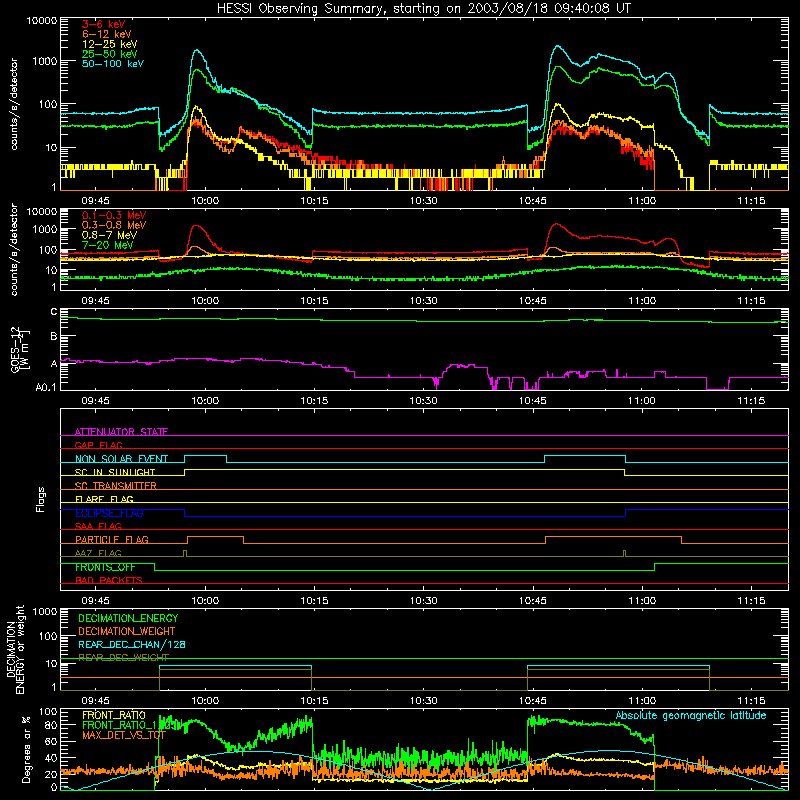Click the FRONT_RATIO legend entry
This screenshot has height=800, width=800.
pos(114,715)
